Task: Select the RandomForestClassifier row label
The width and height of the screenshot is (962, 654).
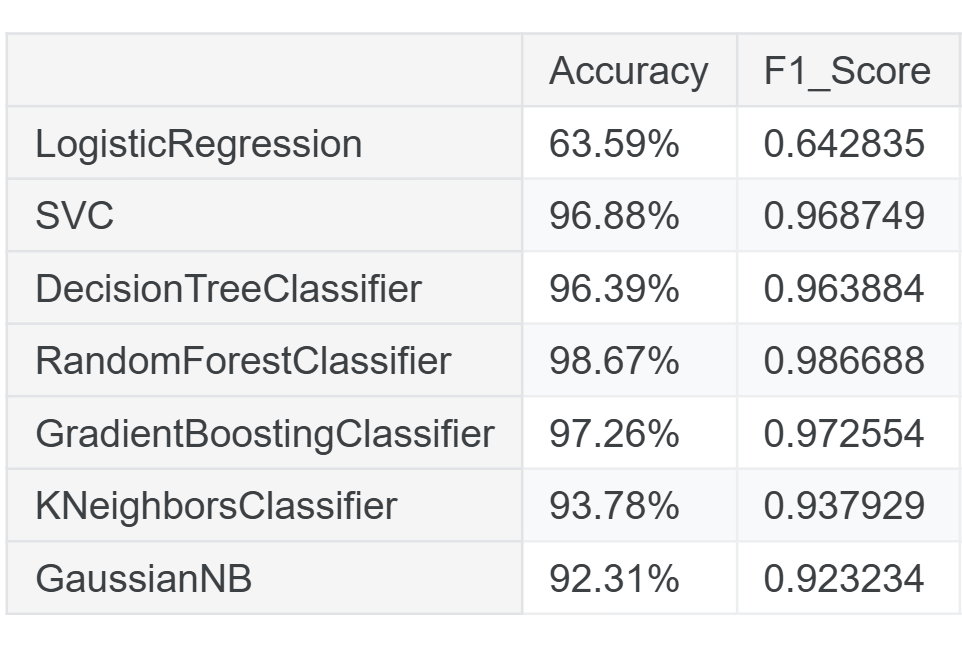Action: tap(264, 360)
